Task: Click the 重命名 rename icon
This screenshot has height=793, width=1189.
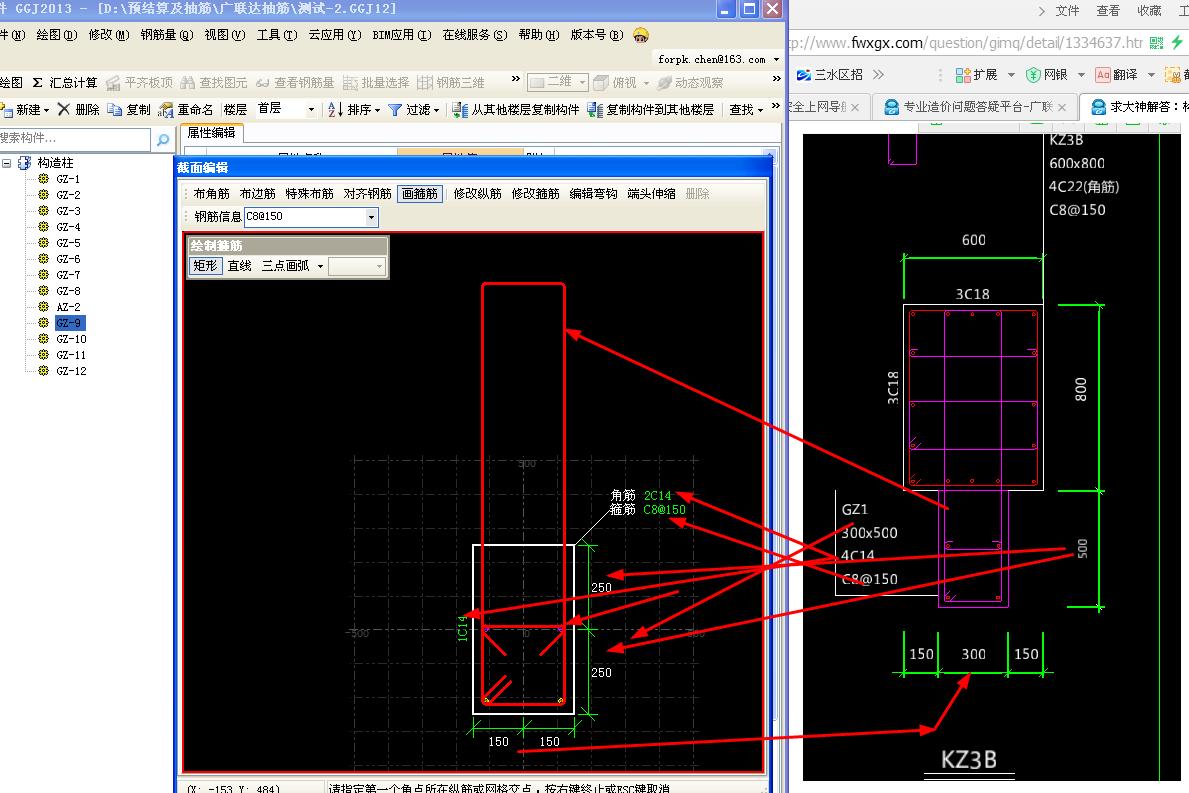Action: [165, 110]
